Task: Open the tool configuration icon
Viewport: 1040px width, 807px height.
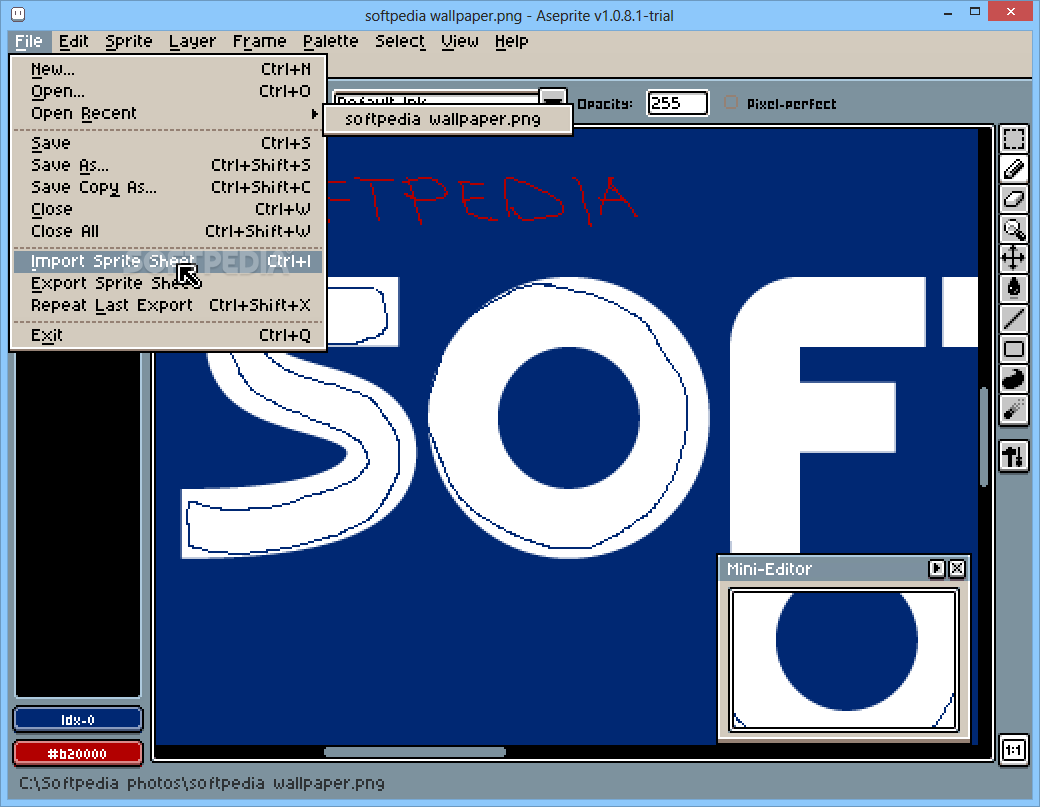Action: click(1013, 456)
